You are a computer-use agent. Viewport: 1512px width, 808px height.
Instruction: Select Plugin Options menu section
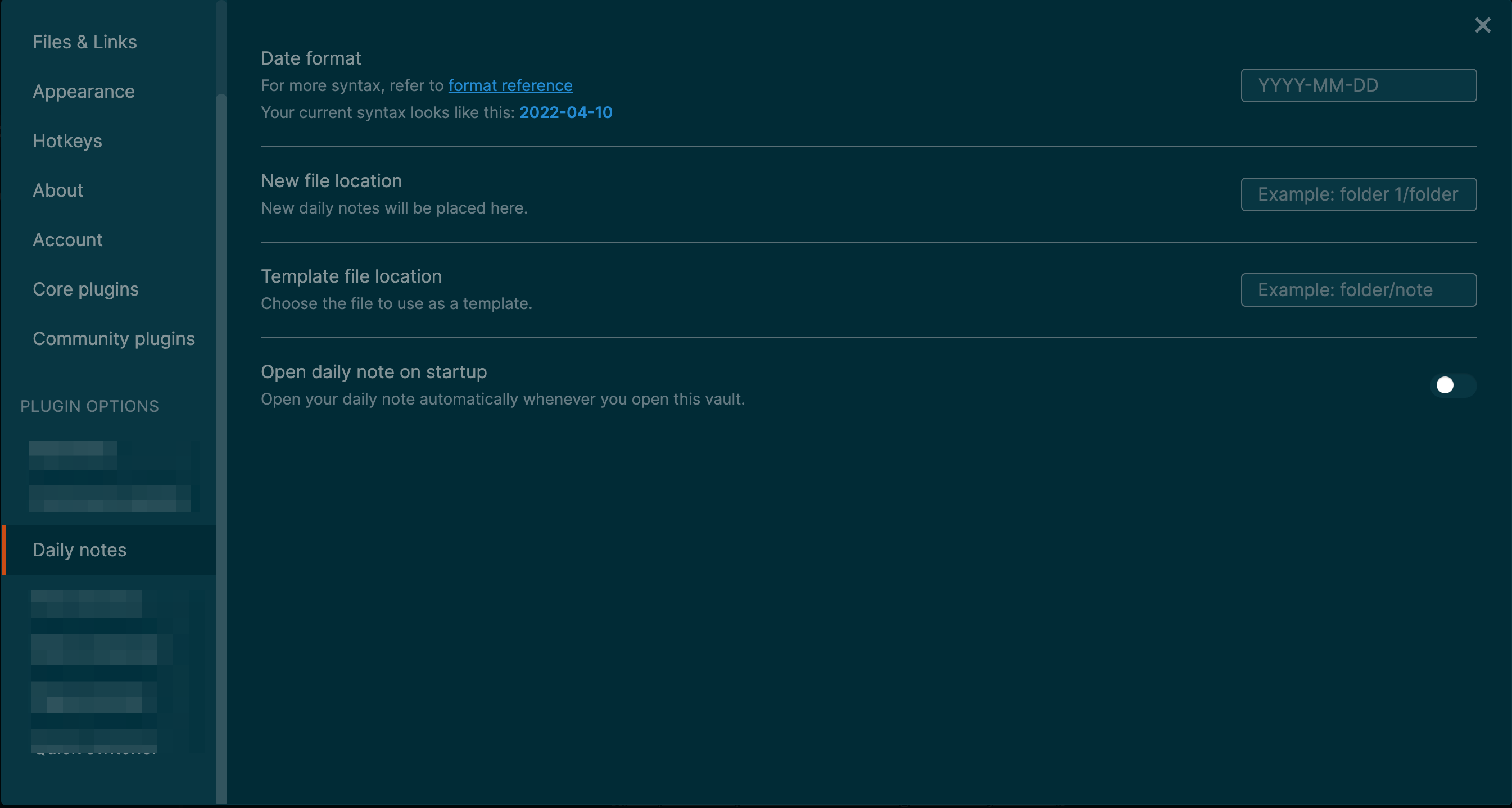(x=90, y=406)
